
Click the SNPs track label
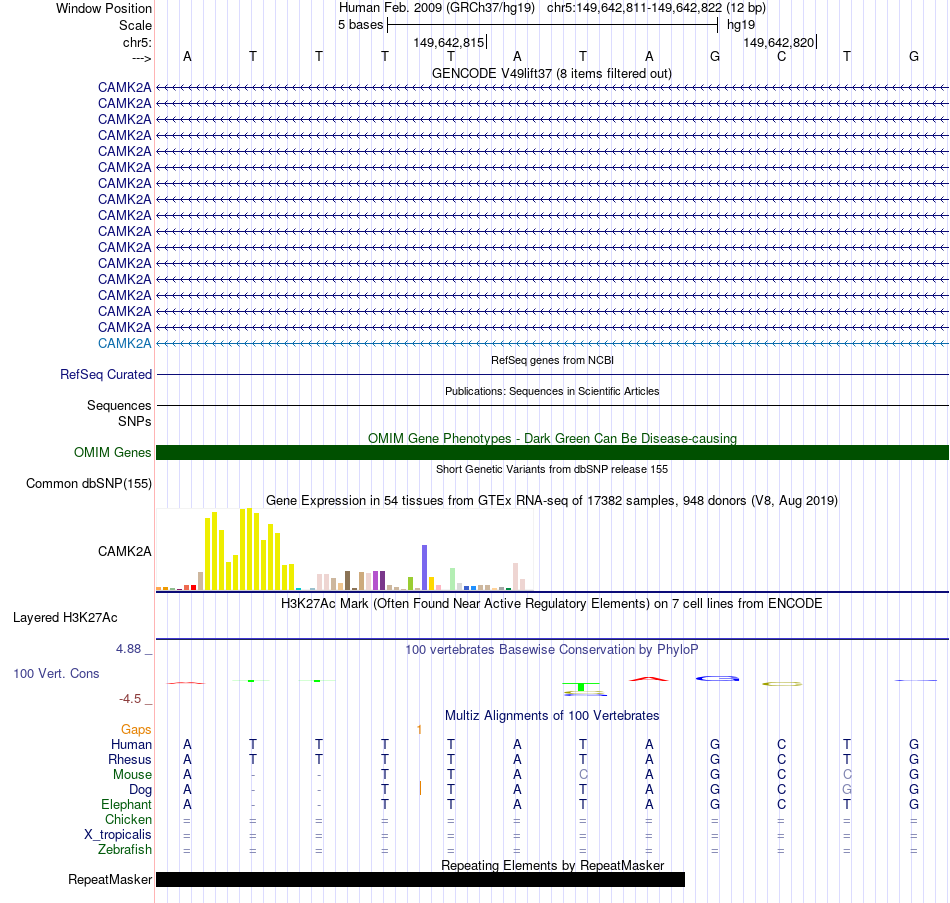[135, 421]
